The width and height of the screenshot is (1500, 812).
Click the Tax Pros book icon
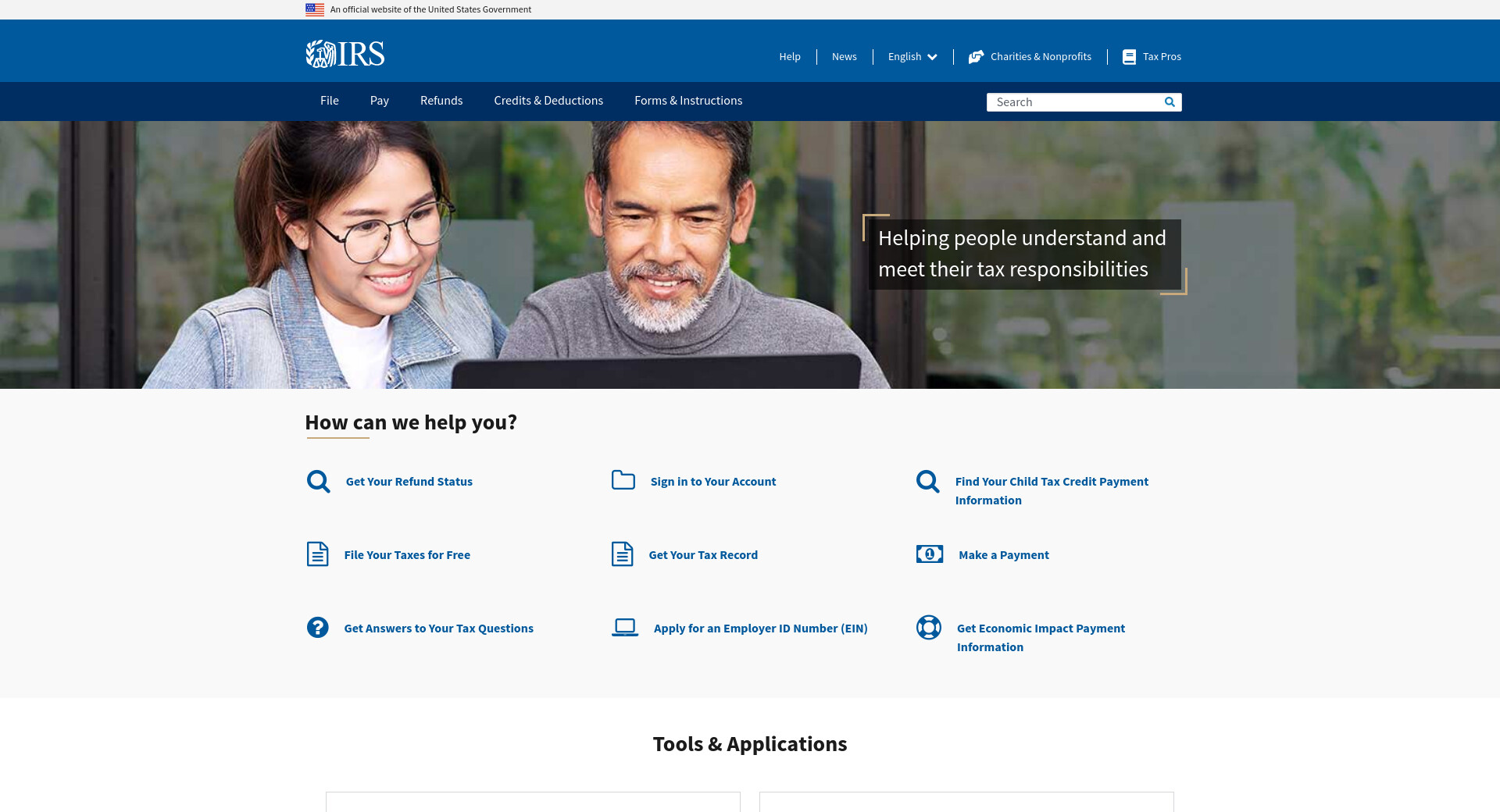click(1129, 57)
